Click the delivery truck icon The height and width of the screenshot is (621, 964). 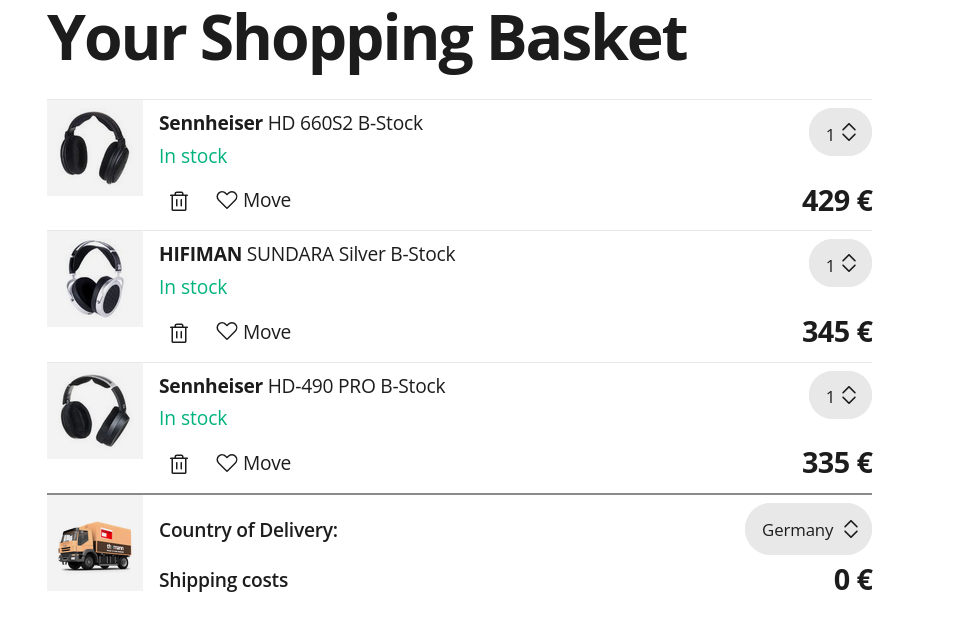[x=95, y=545]
